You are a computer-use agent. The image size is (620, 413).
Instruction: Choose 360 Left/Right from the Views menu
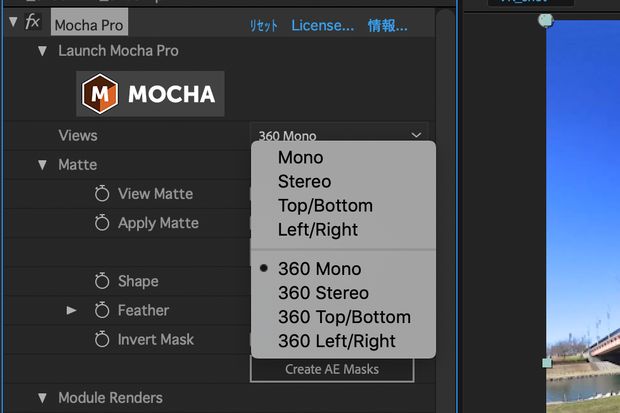(x=336, y=341)
